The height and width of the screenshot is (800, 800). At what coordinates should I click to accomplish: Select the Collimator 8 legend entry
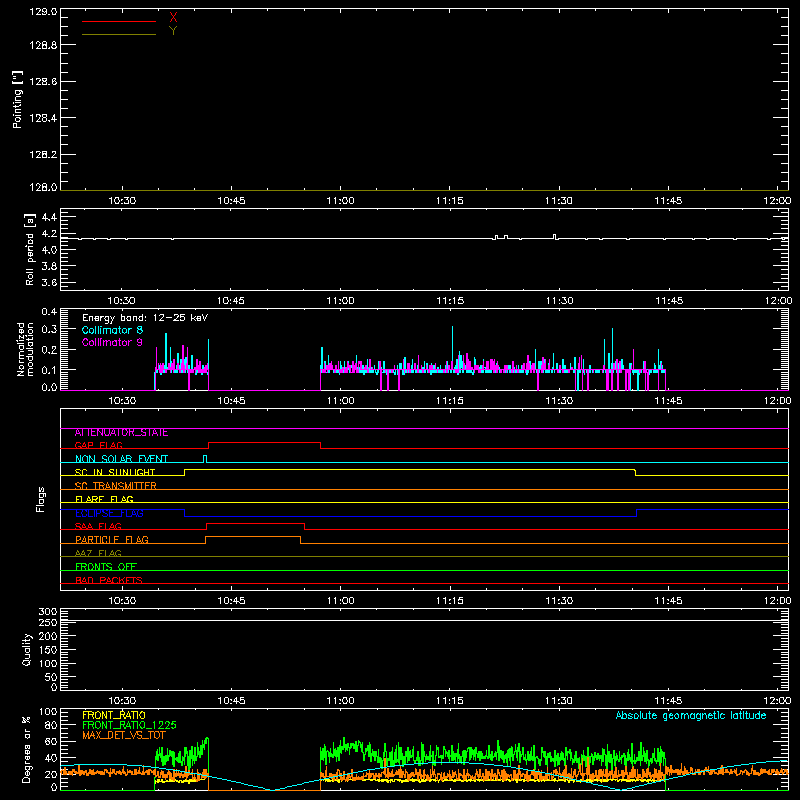pyautogui.click(x=112, y=330)
